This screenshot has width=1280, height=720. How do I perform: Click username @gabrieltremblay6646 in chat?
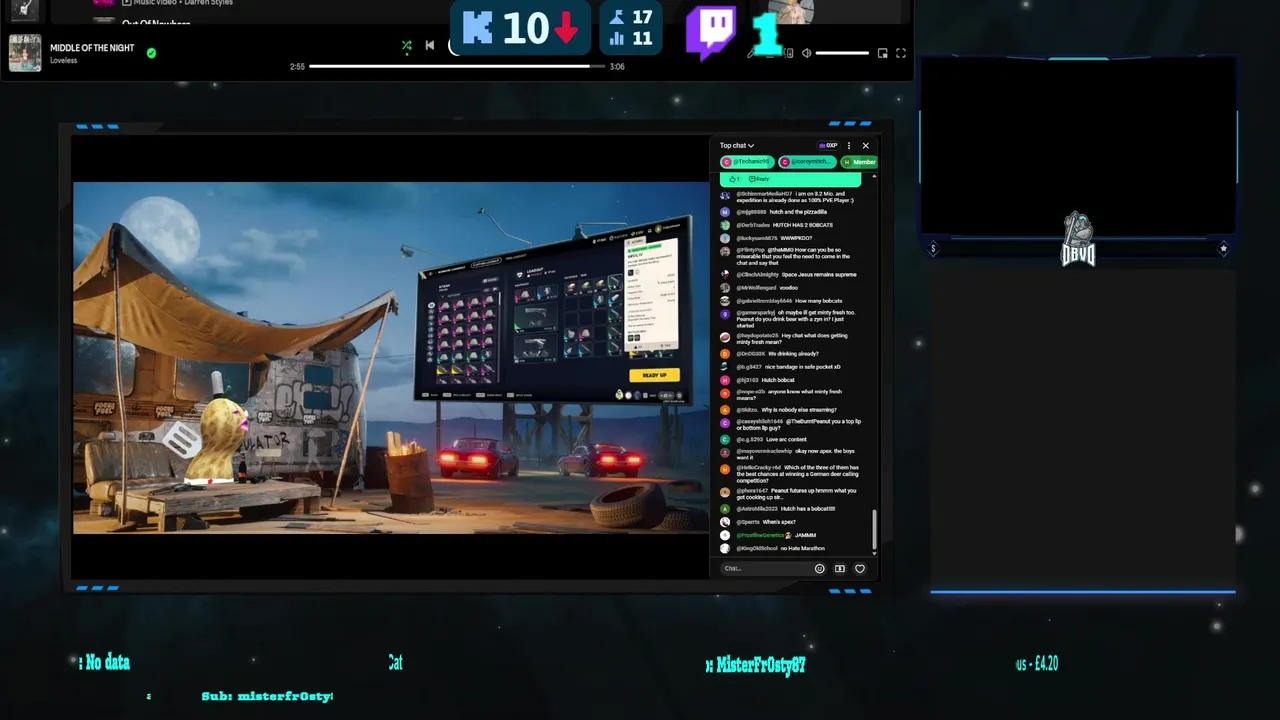point(764,301)
